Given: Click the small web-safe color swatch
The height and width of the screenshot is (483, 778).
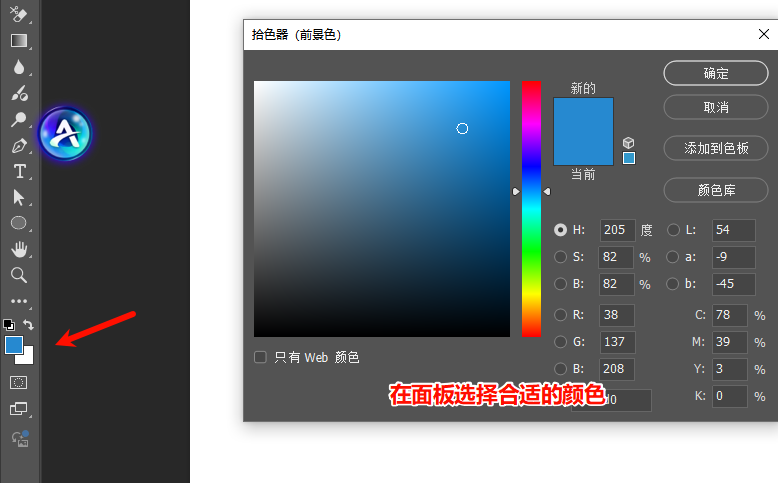Looking at the screenshot, I should coord(629,158).
